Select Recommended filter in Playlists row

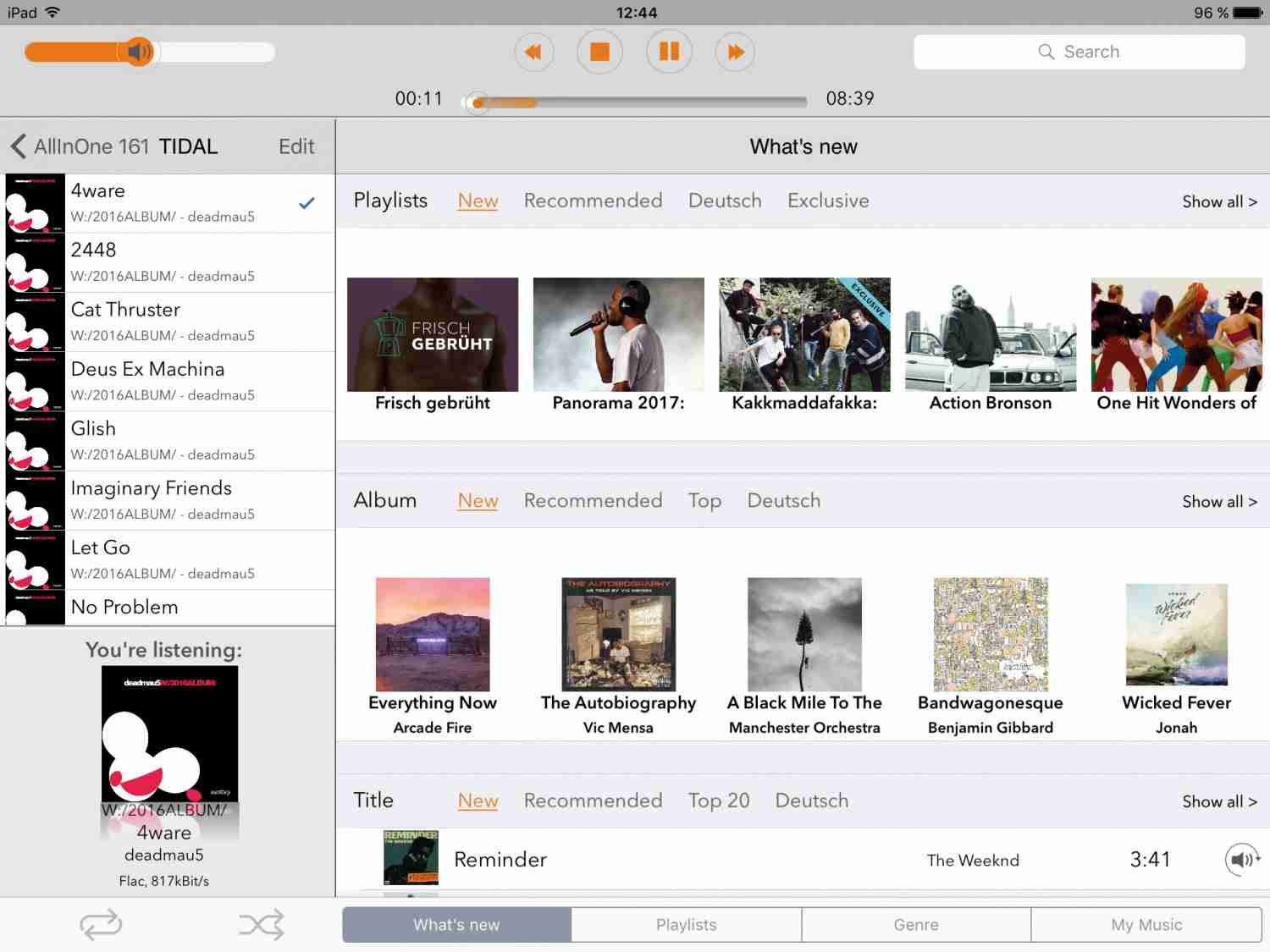[x=593, y=201]
